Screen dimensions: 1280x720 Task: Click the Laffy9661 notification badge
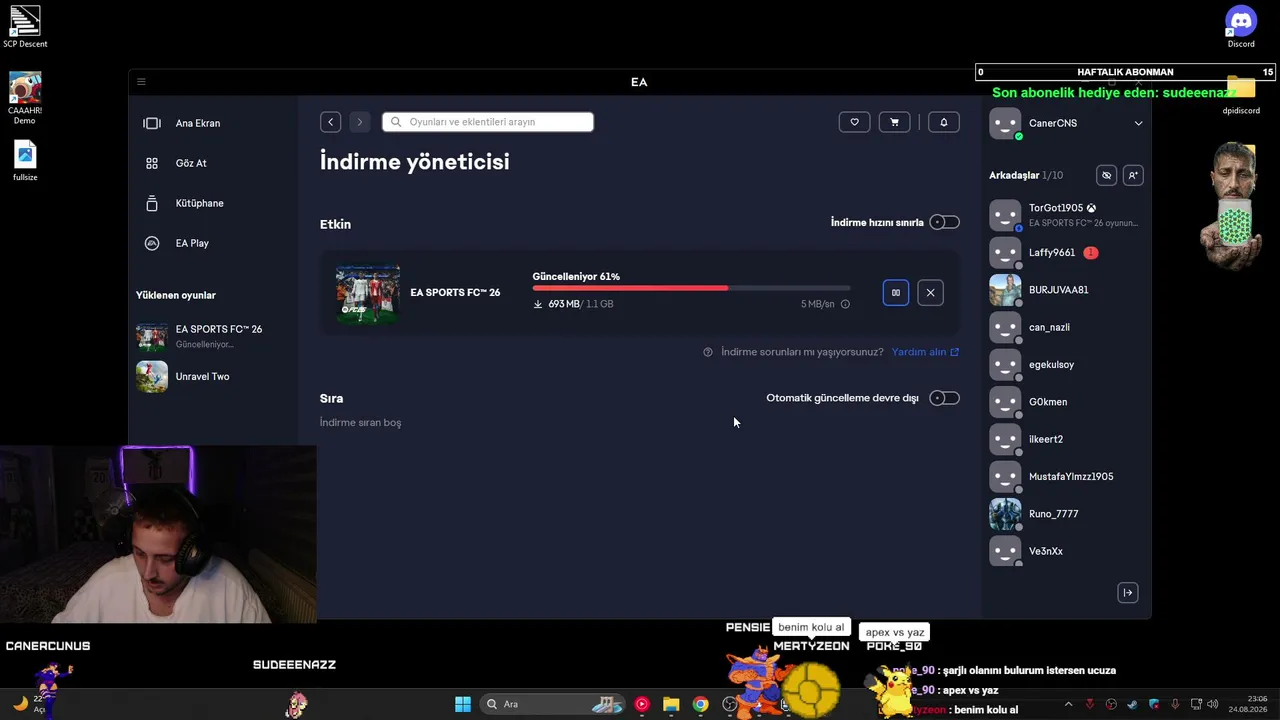(1091, 253)
